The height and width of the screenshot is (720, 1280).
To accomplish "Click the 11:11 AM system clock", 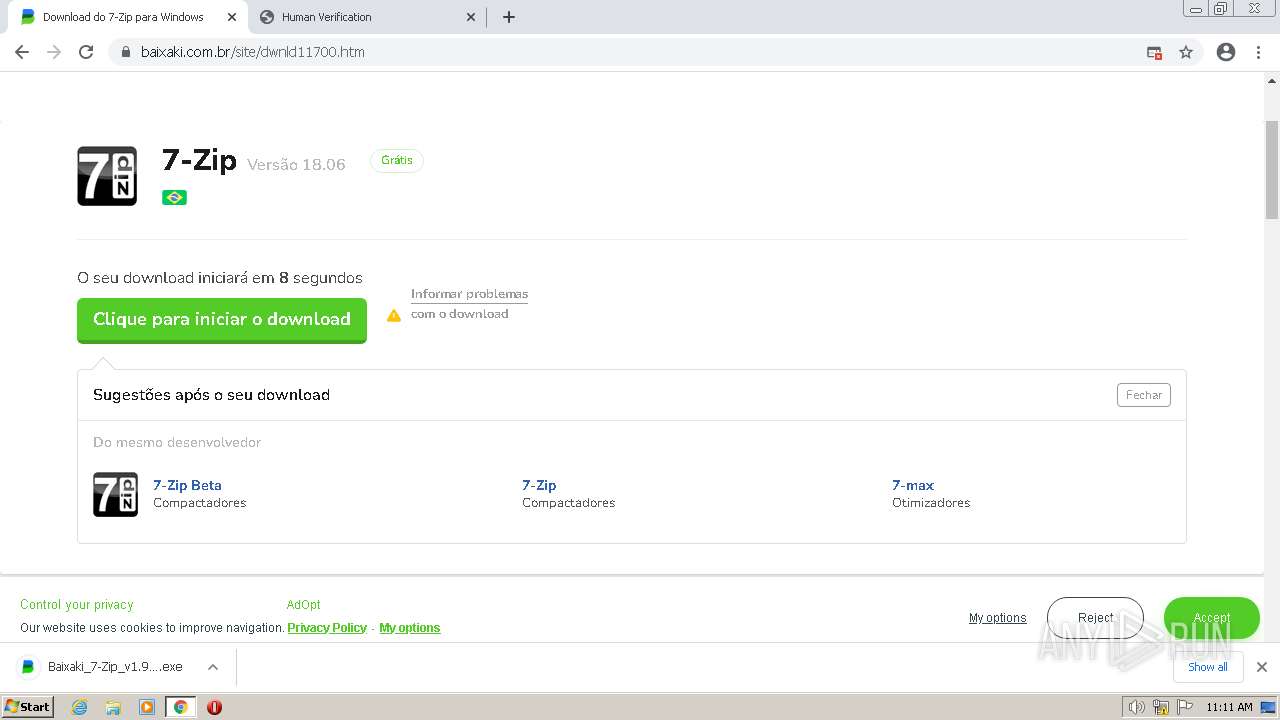I will click(x=1229, y=707).
